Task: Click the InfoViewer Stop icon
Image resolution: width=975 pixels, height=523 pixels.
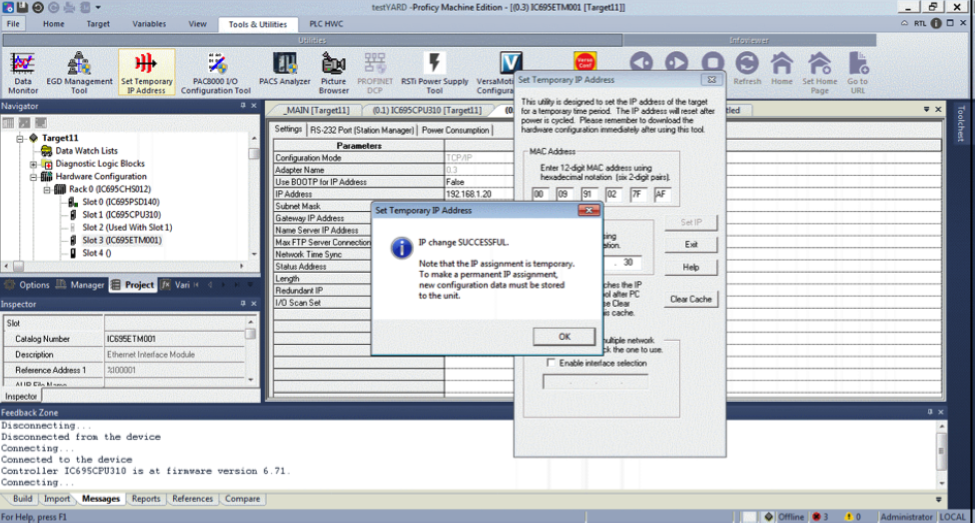Action: pos(713,63)
